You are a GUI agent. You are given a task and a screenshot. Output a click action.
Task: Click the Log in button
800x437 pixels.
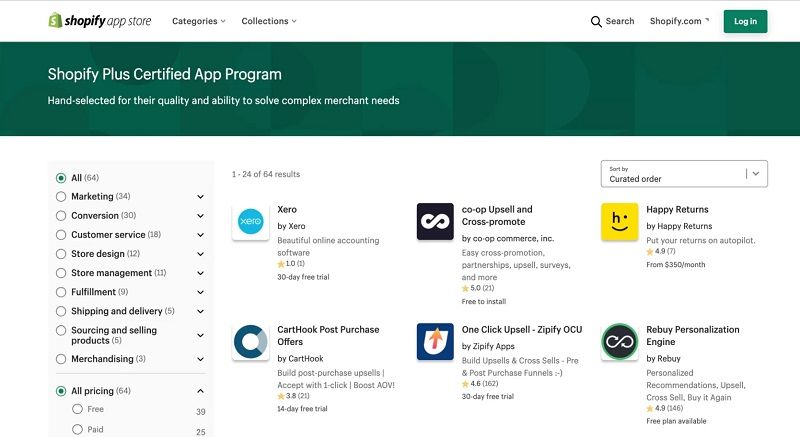[x=745, y=21]
